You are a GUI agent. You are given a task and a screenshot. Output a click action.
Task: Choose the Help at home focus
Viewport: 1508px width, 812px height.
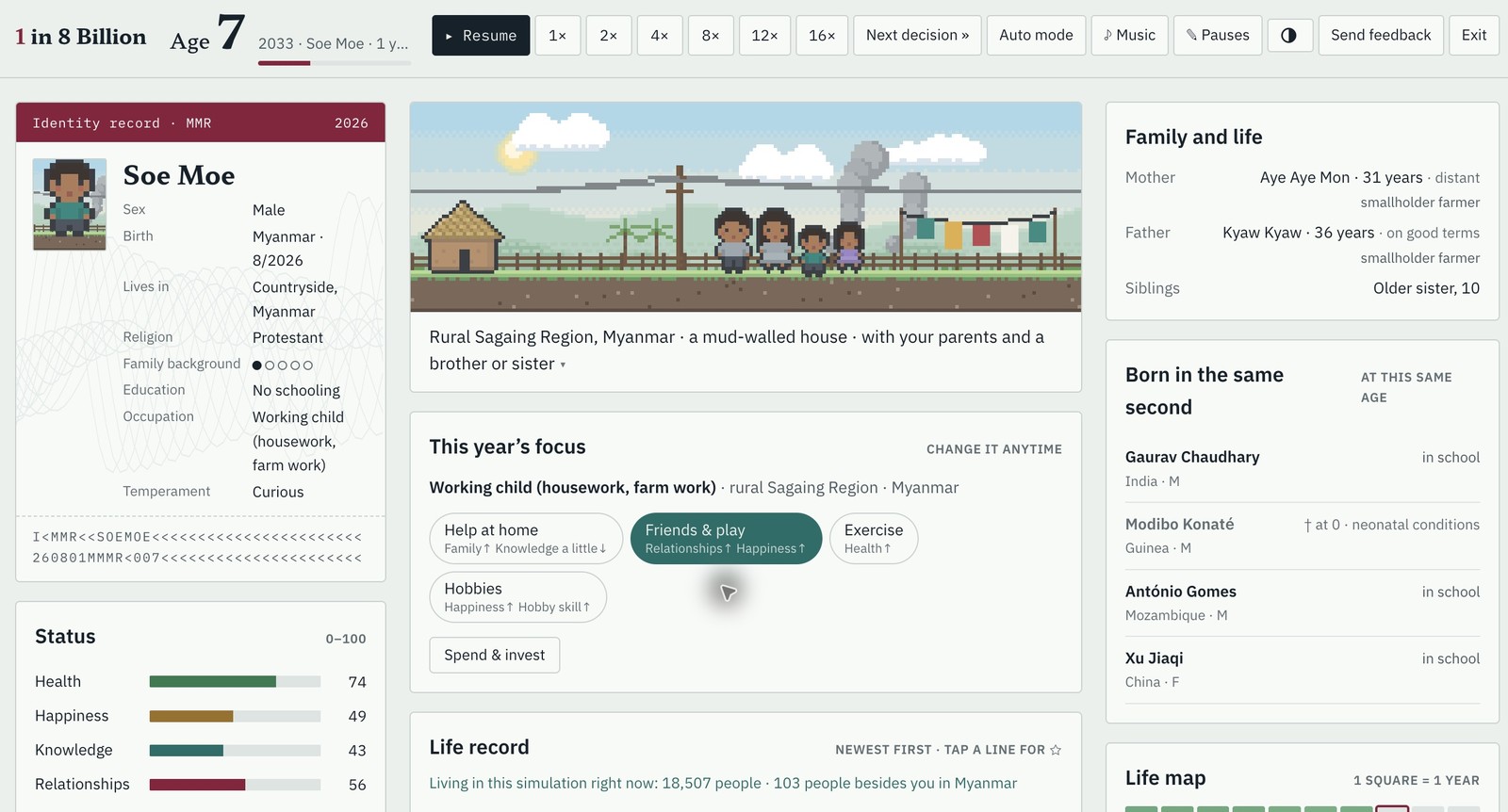click(526, 539)
